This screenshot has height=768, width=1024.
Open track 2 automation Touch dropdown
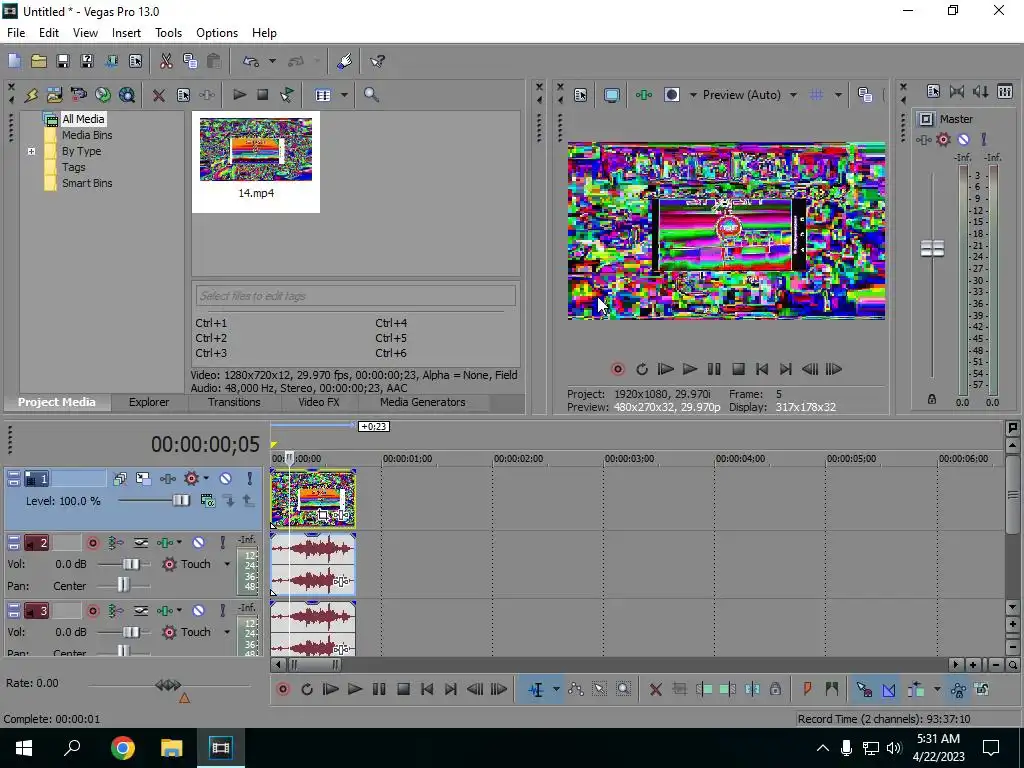pyautogui.click(x=227, y=564)
